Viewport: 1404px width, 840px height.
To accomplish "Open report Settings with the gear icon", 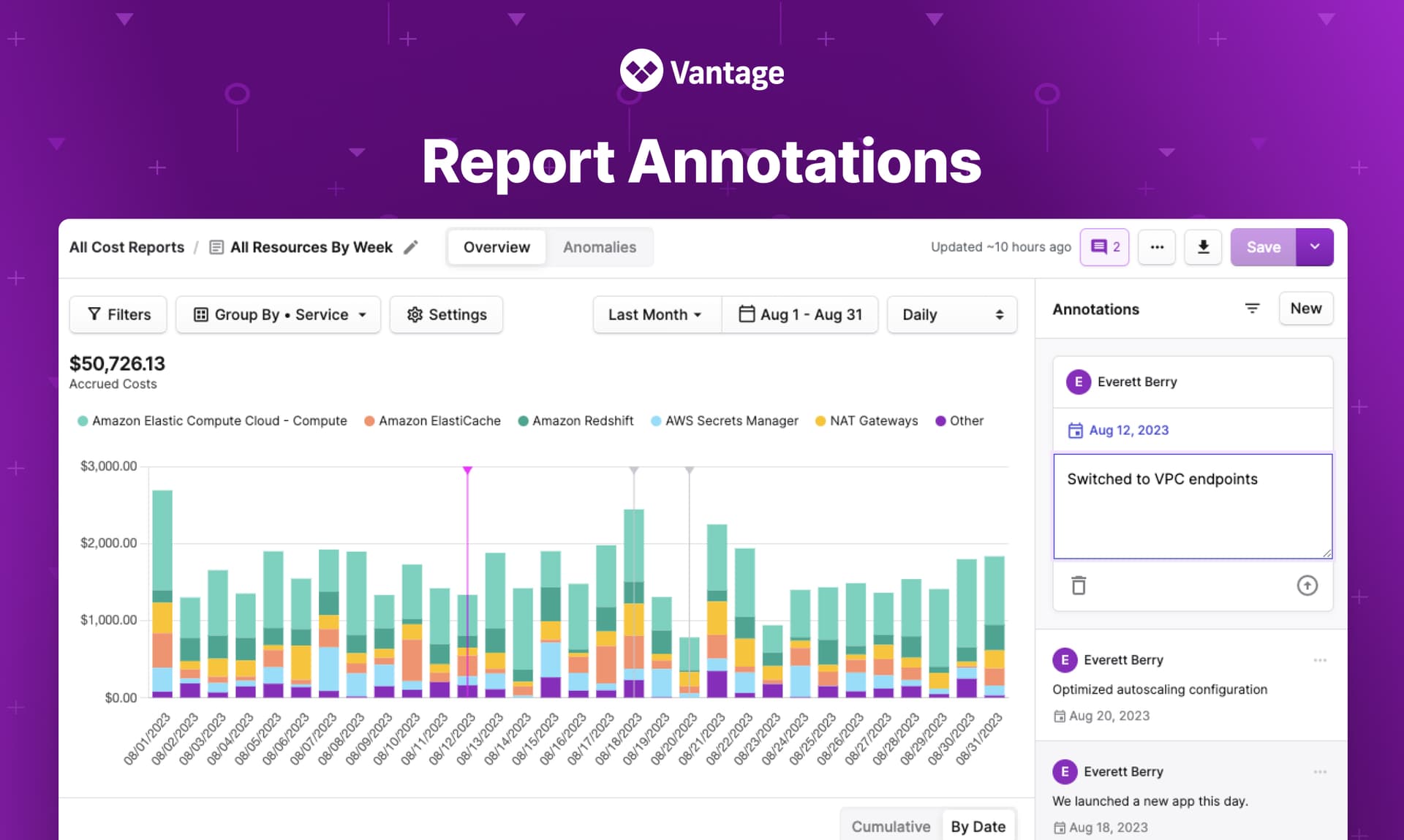I will tap(446, 314).
